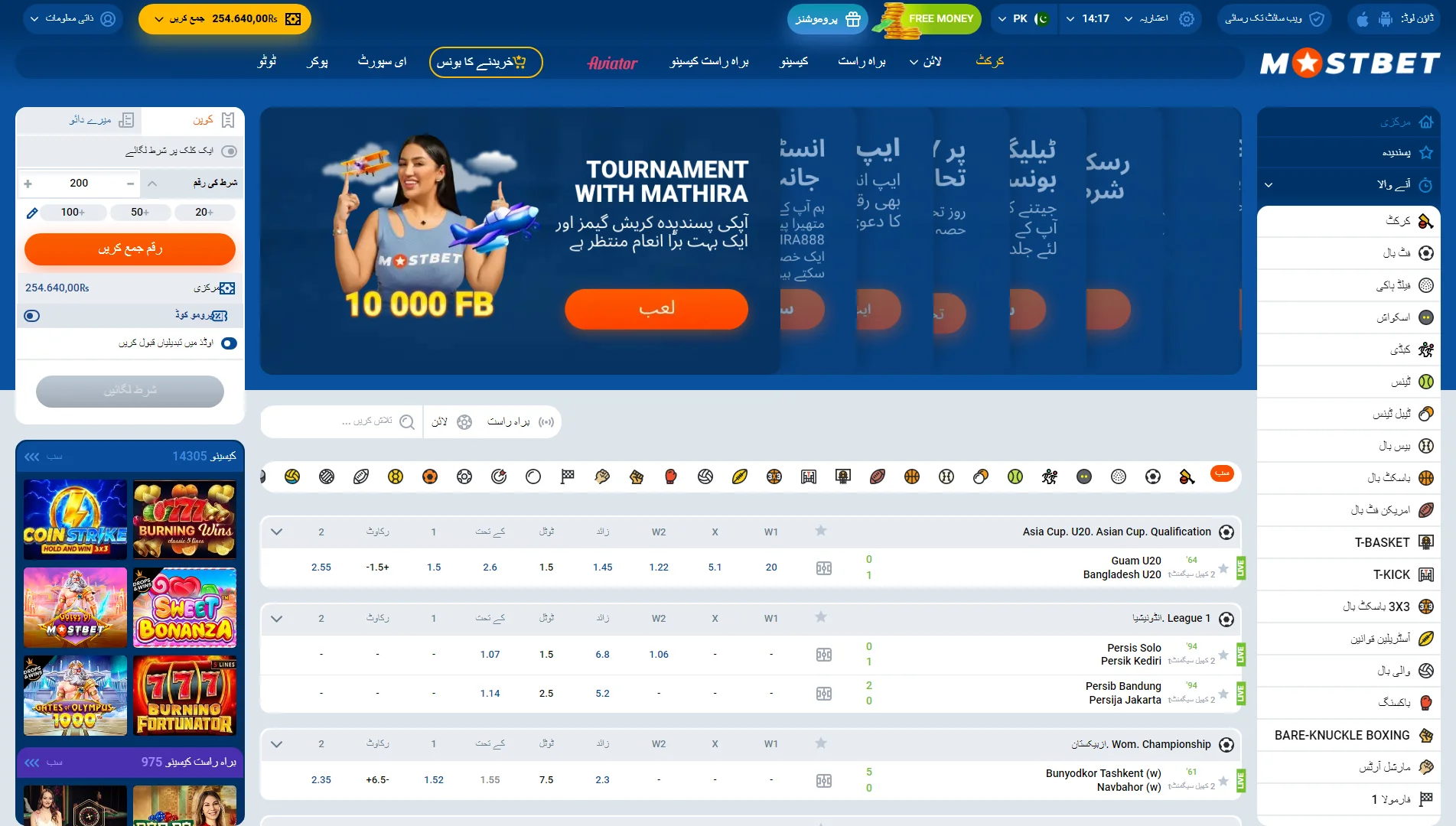Click the orange deposit money button
1456x826 pixels.
click(130, 249)
